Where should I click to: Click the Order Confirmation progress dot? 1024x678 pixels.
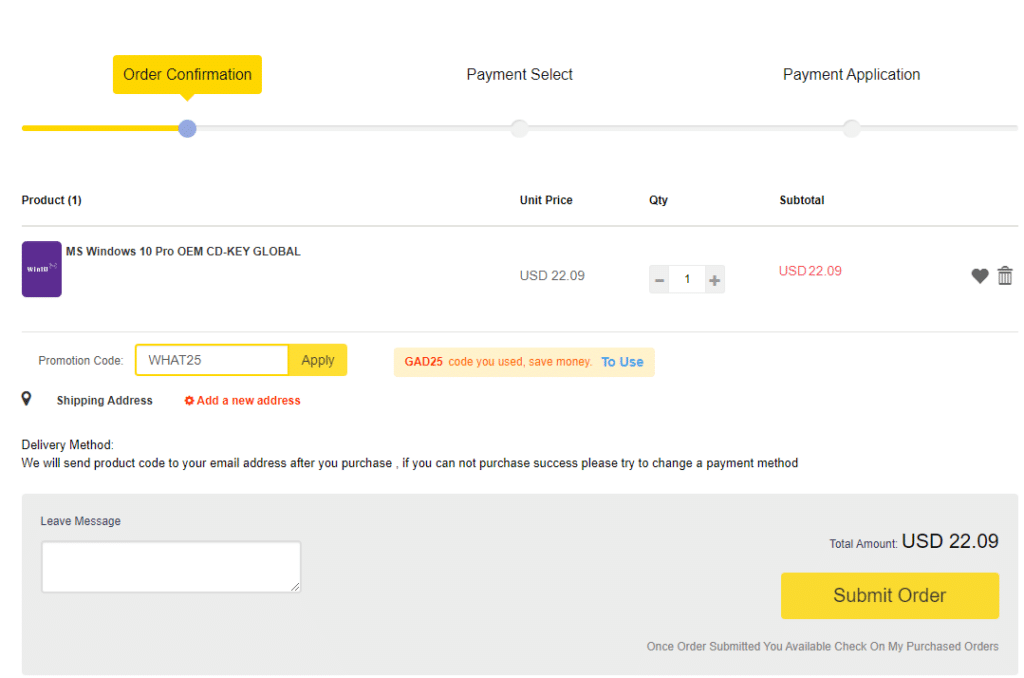click(187, 129)
